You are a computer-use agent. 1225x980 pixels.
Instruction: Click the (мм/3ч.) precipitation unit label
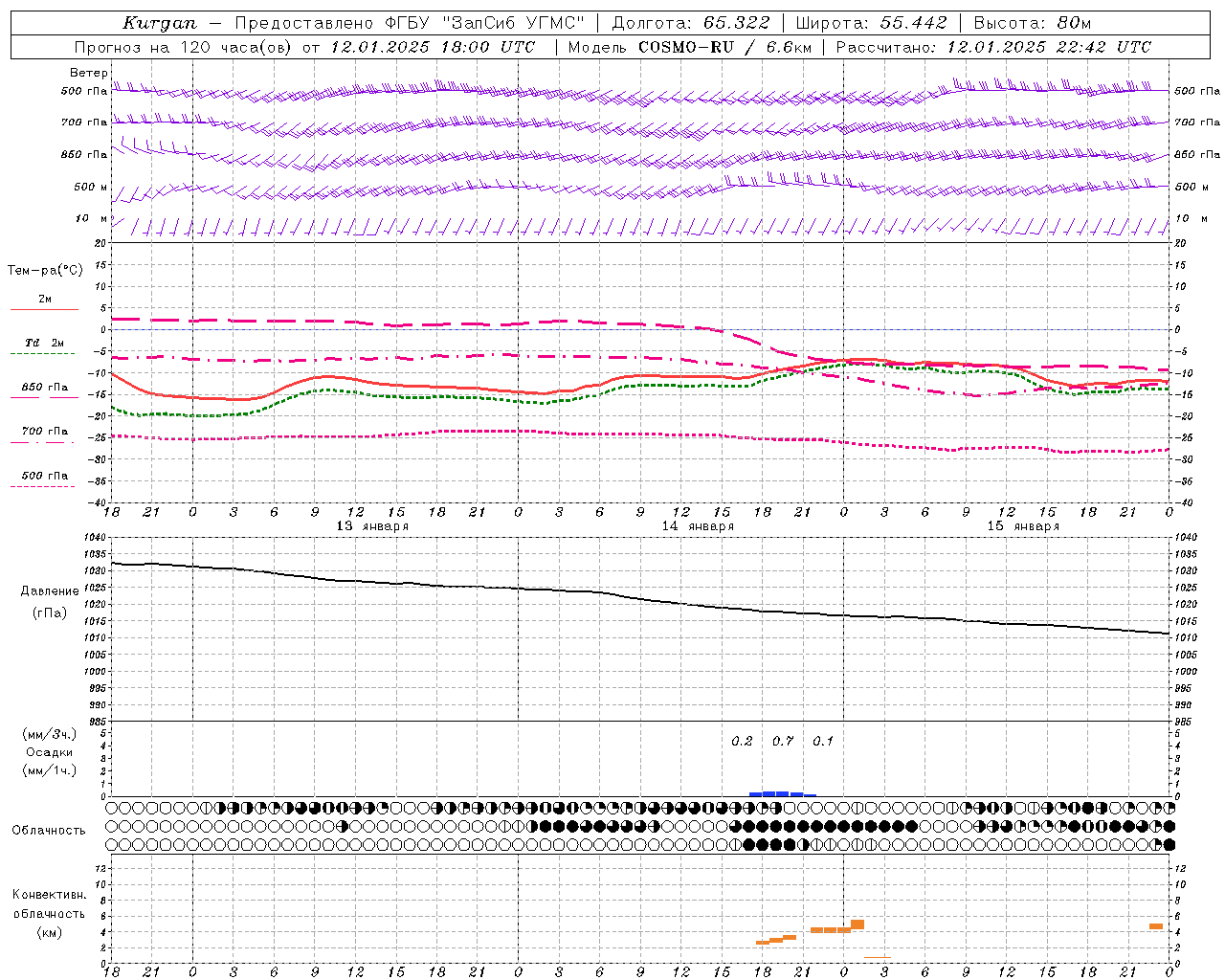(50, 734)
